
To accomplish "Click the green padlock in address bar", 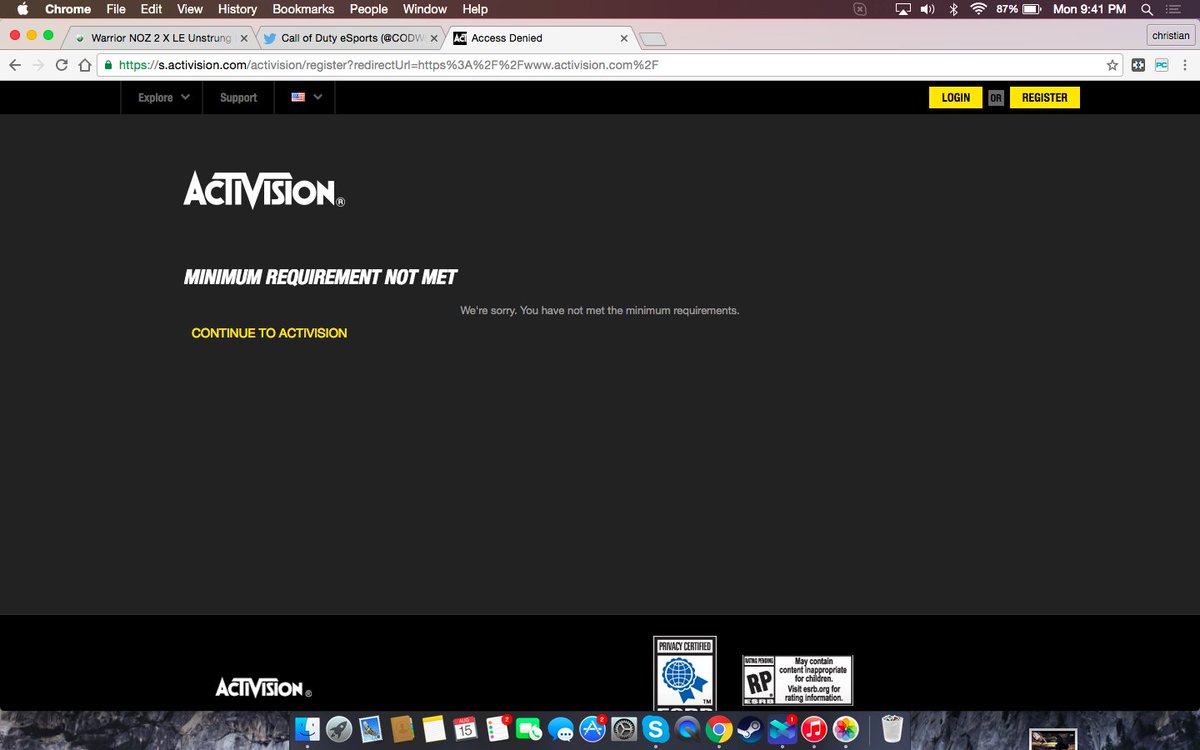I will 109,65.
